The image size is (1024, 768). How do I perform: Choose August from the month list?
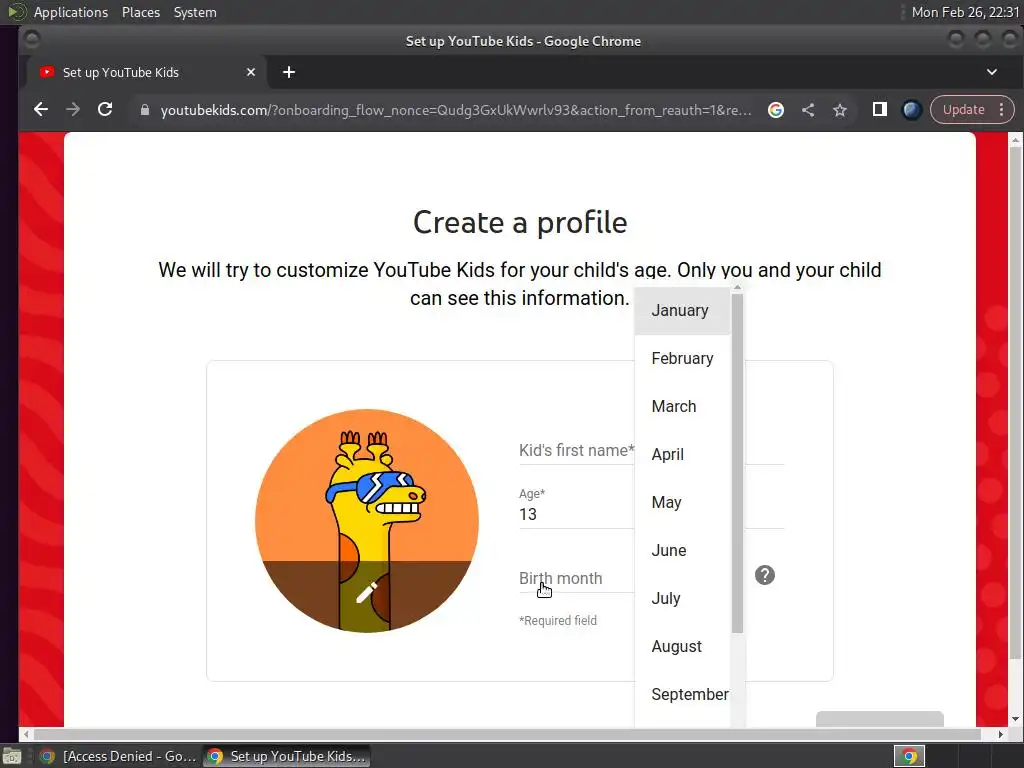point(682,647)
